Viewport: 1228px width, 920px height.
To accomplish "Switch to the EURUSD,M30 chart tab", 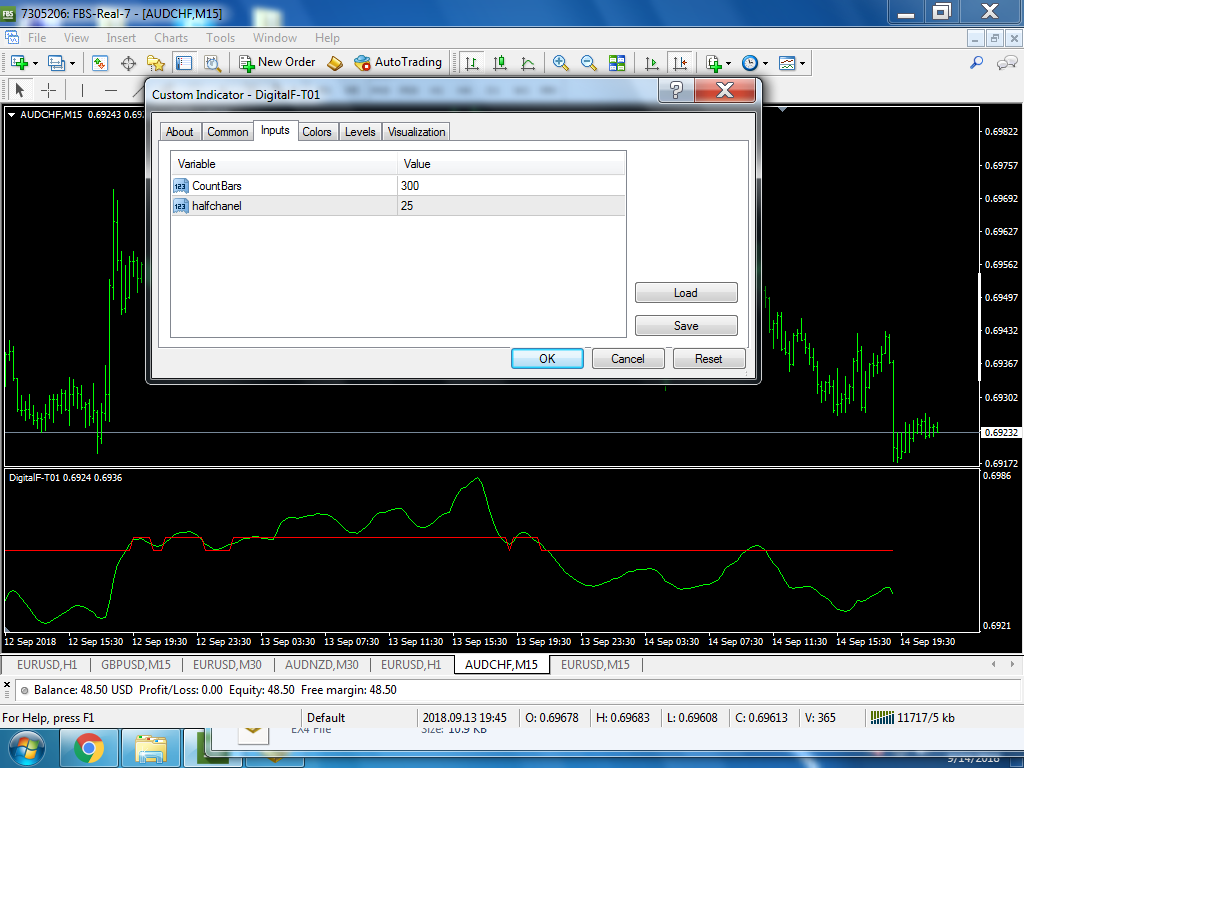I will 228,665.
